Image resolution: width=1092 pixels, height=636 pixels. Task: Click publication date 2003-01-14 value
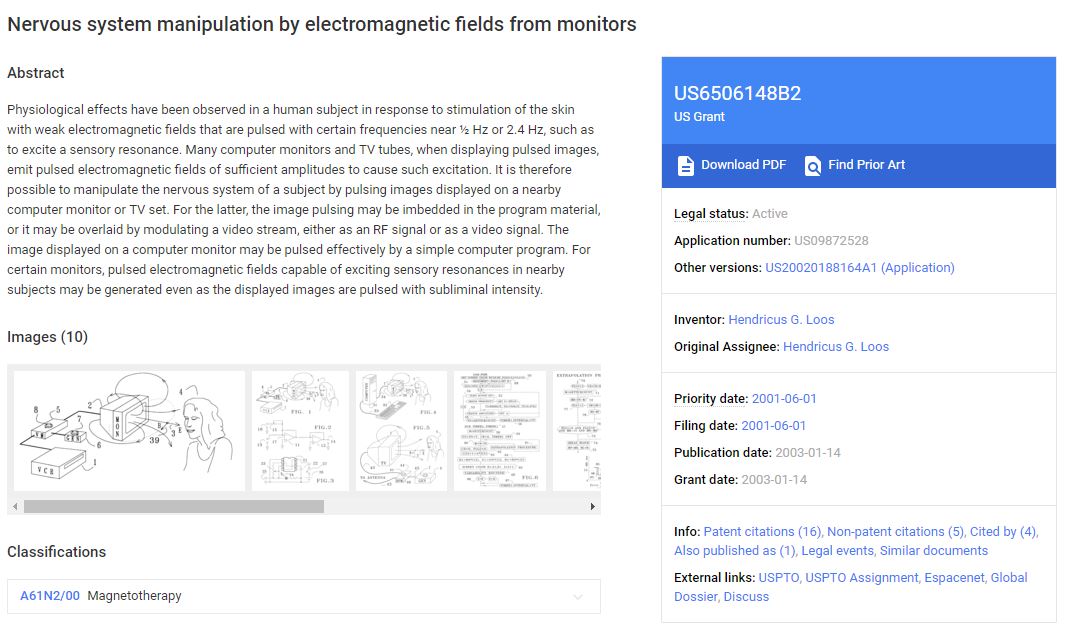pyautogui.click(x=808, y=453)
